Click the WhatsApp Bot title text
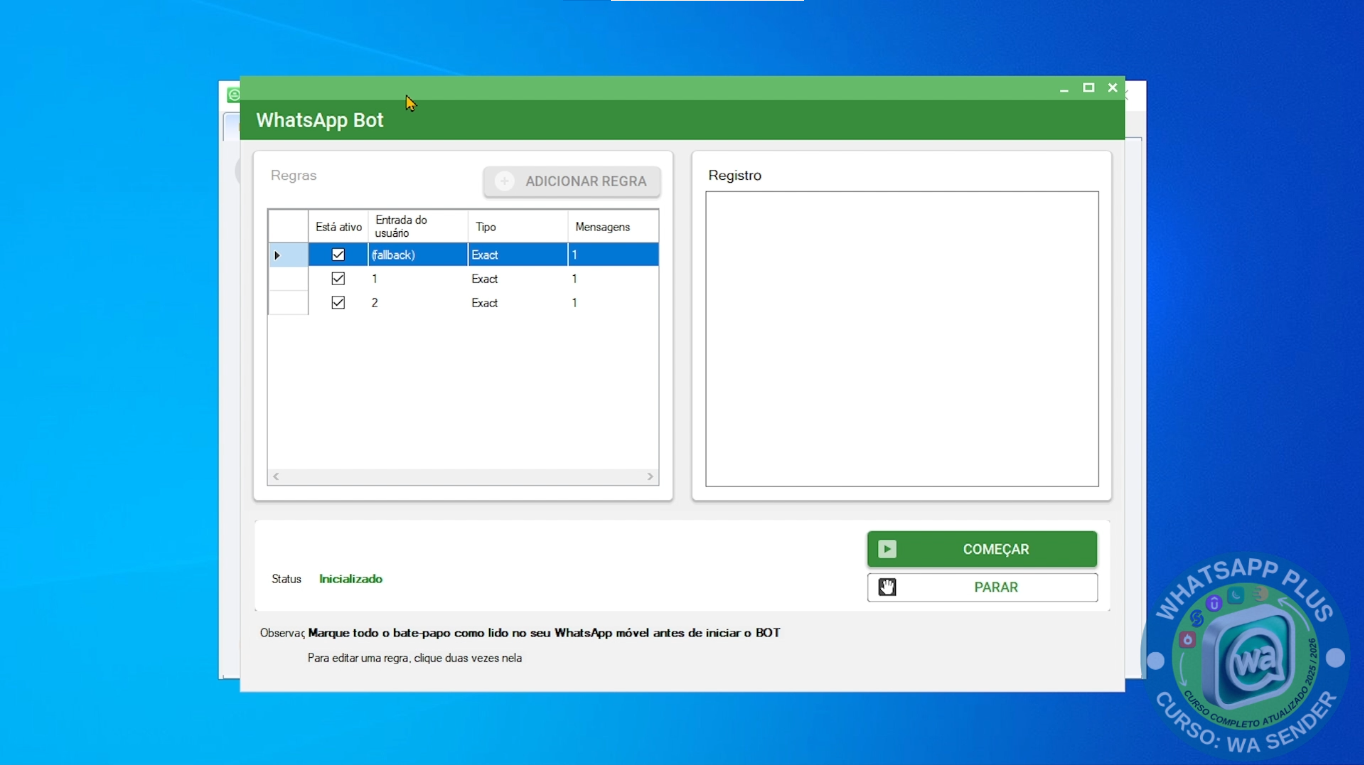1364x765 pixels. pos(320,120)
